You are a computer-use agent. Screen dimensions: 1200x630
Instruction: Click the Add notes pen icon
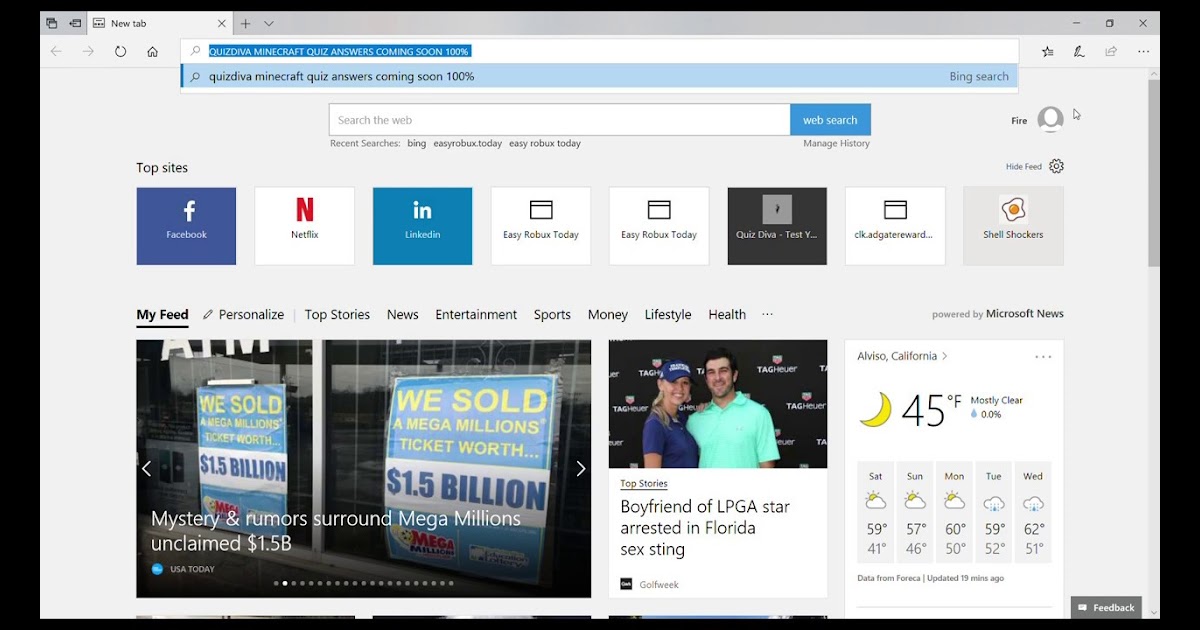click(x=1079, y=51)
